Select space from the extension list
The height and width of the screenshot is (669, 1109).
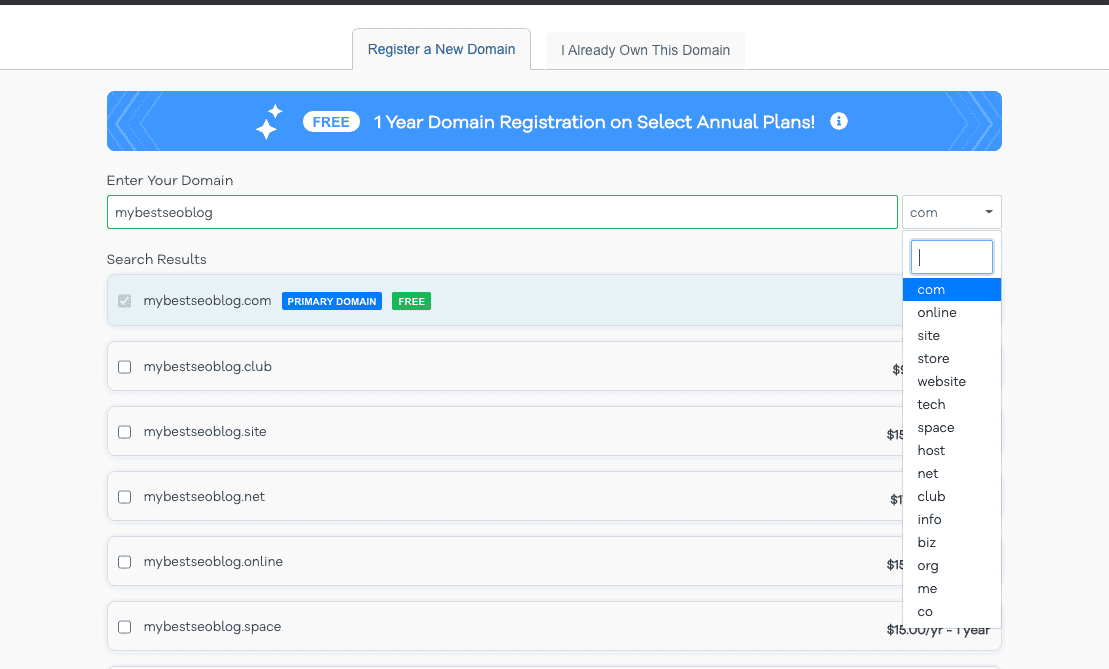tap(951, 427)
